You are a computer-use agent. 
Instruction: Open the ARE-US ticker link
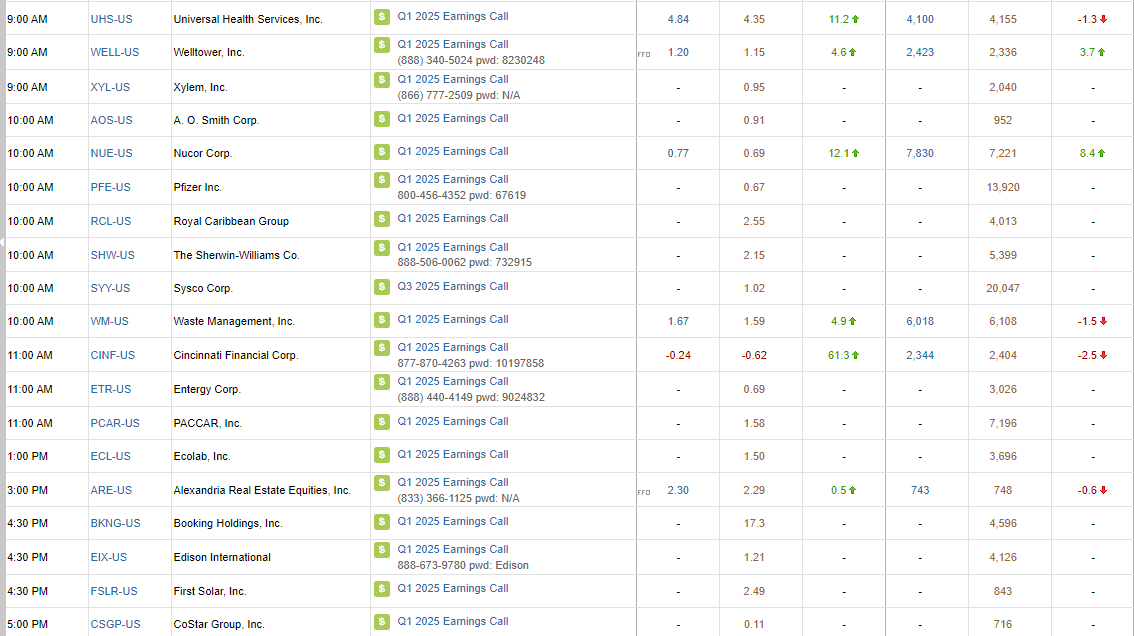[x=111, y=491]
